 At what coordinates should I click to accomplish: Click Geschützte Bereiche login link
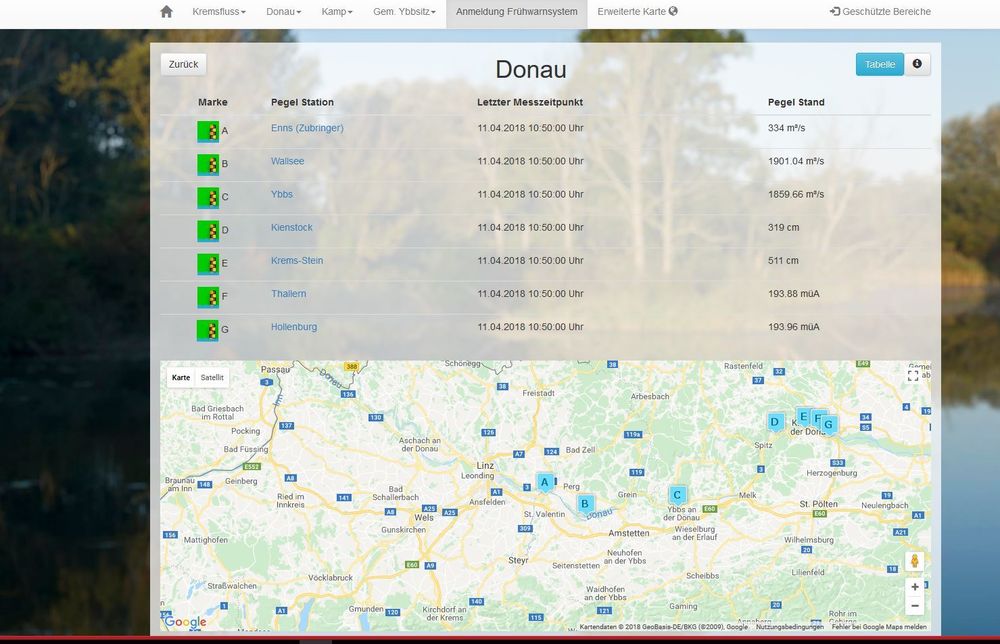tap(880, 12)
